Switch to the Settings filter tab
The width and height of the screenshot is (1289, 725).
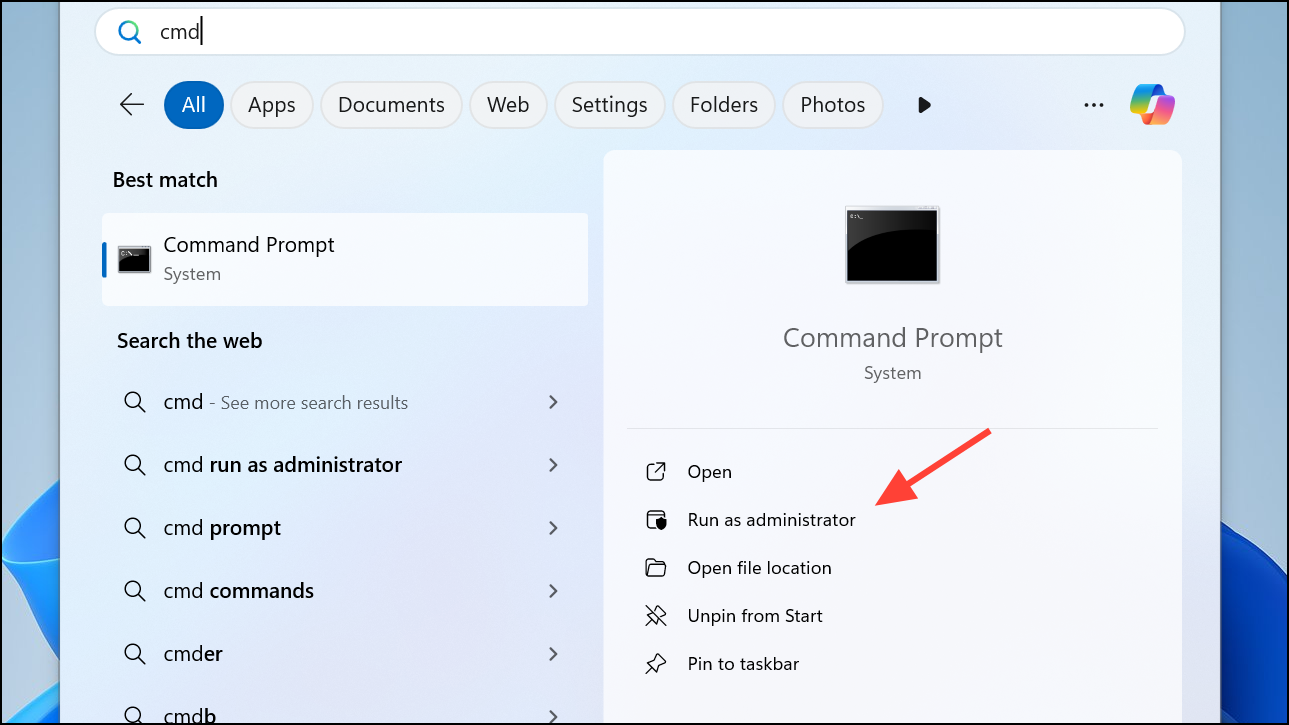pyautogui.click(x=610, y=105)
